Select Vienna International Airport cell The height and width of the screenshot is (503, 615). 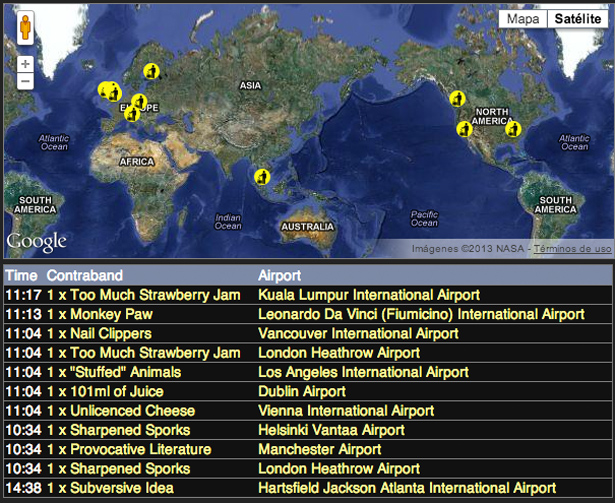tap(346, 411)
